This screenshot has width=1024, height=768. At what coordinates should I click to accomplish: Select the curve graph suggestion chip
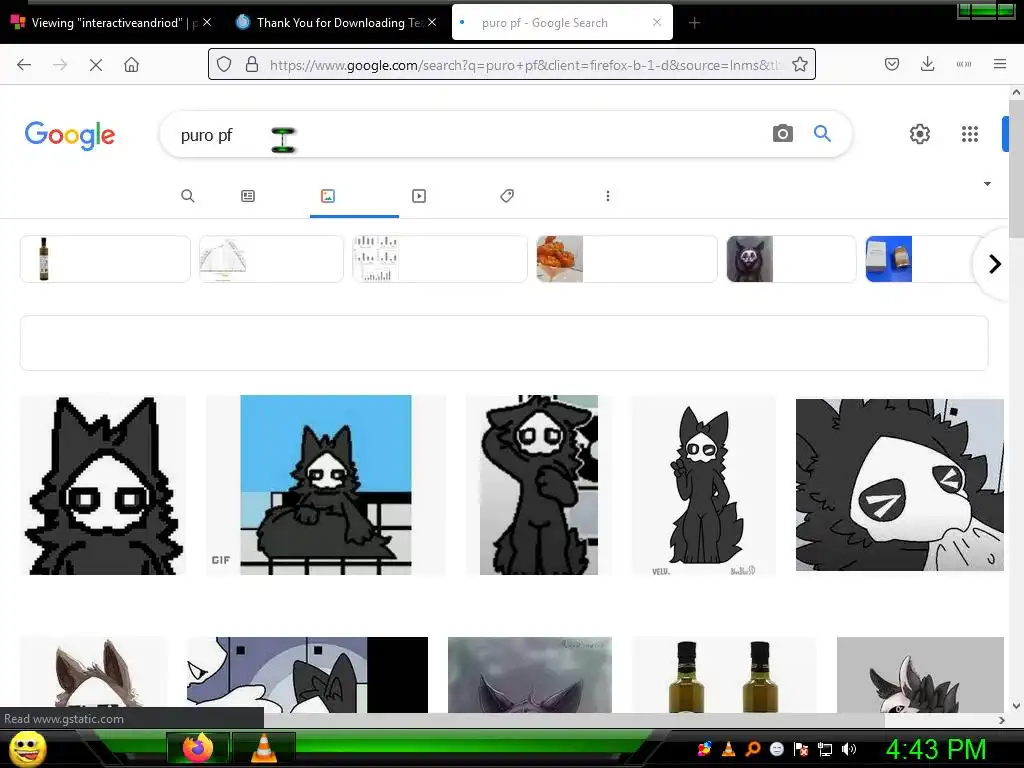(x=271, y=259)
